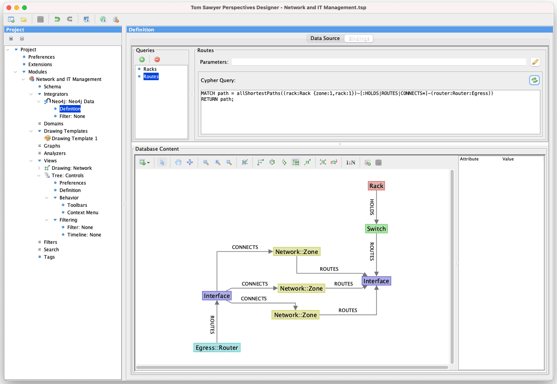Select Context Menu tree item
This screenshot has height=384, width=557.
click(83, 212)
